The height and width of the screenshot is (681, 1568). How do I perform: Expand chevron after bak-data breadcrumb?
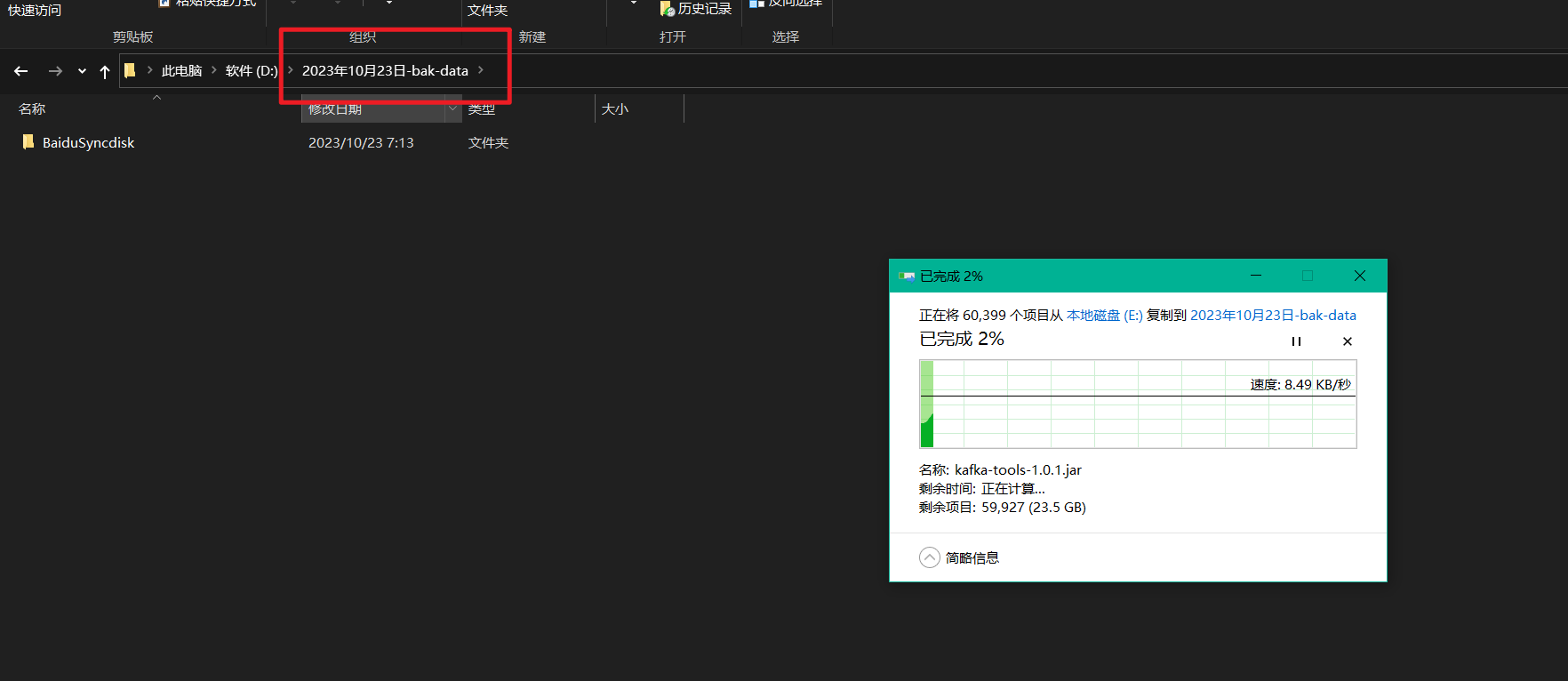click(x=481, y=70)
